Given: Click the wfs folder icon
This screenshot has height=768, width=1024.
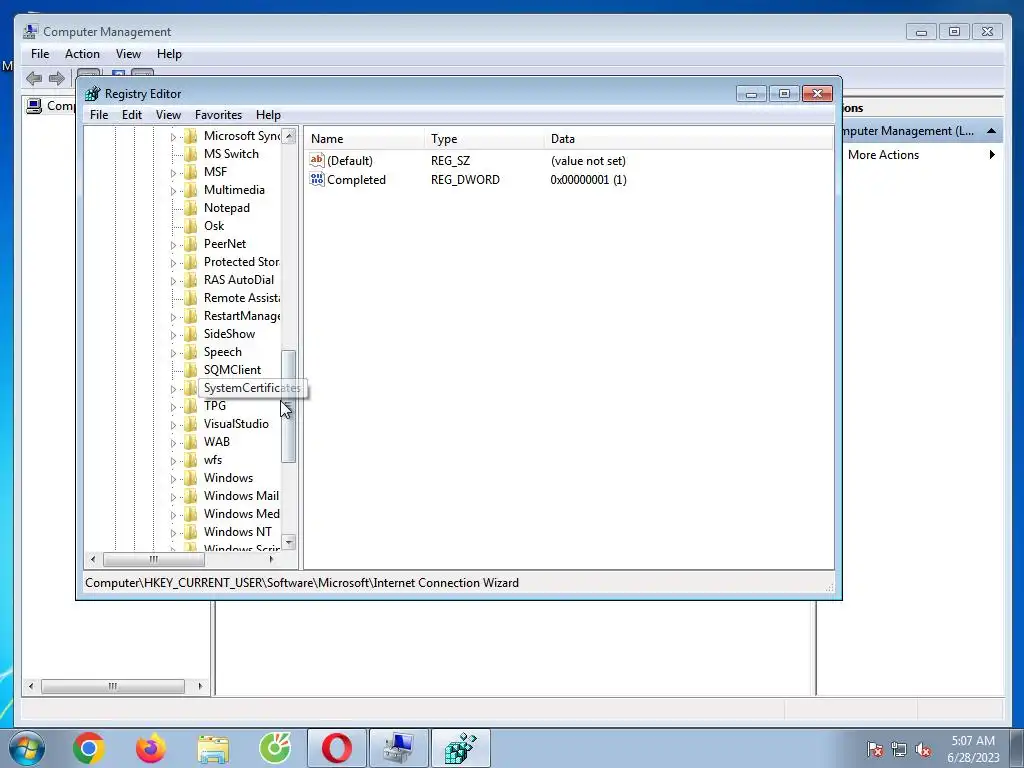Looking at the screenshot, I should [191, 460].
